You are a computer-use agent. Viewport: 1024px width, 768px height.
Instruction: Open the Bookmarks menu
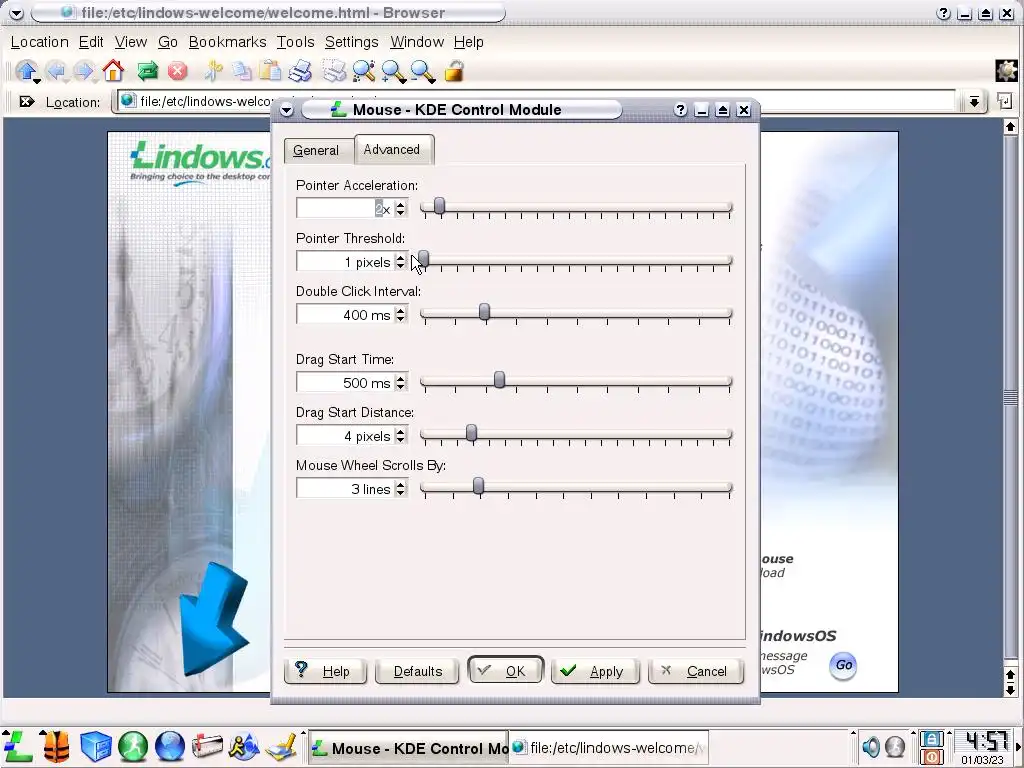(227, 42)
